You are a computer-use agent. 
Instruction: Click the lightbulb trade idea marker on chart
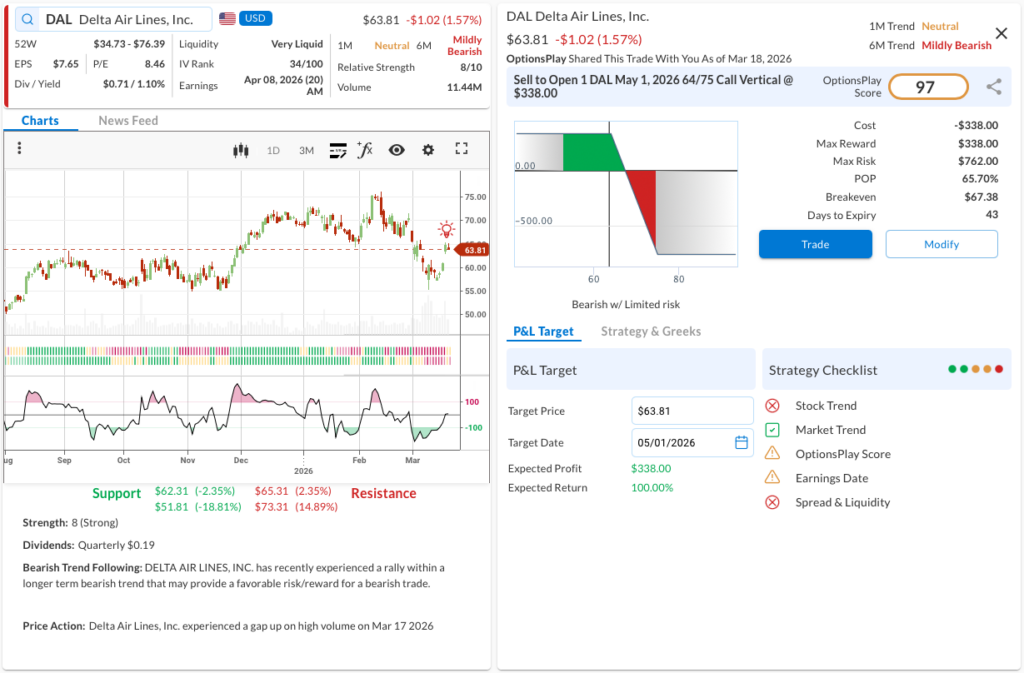point(446,230)
